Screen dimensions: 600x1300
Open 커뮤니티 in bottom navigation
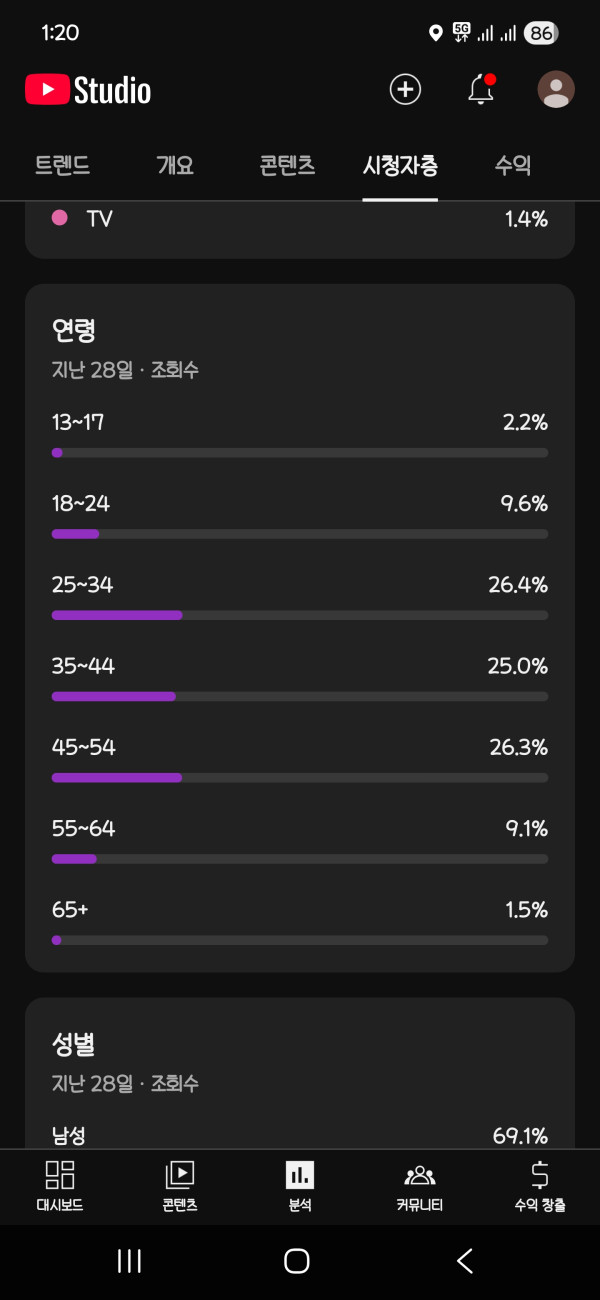420,1186
